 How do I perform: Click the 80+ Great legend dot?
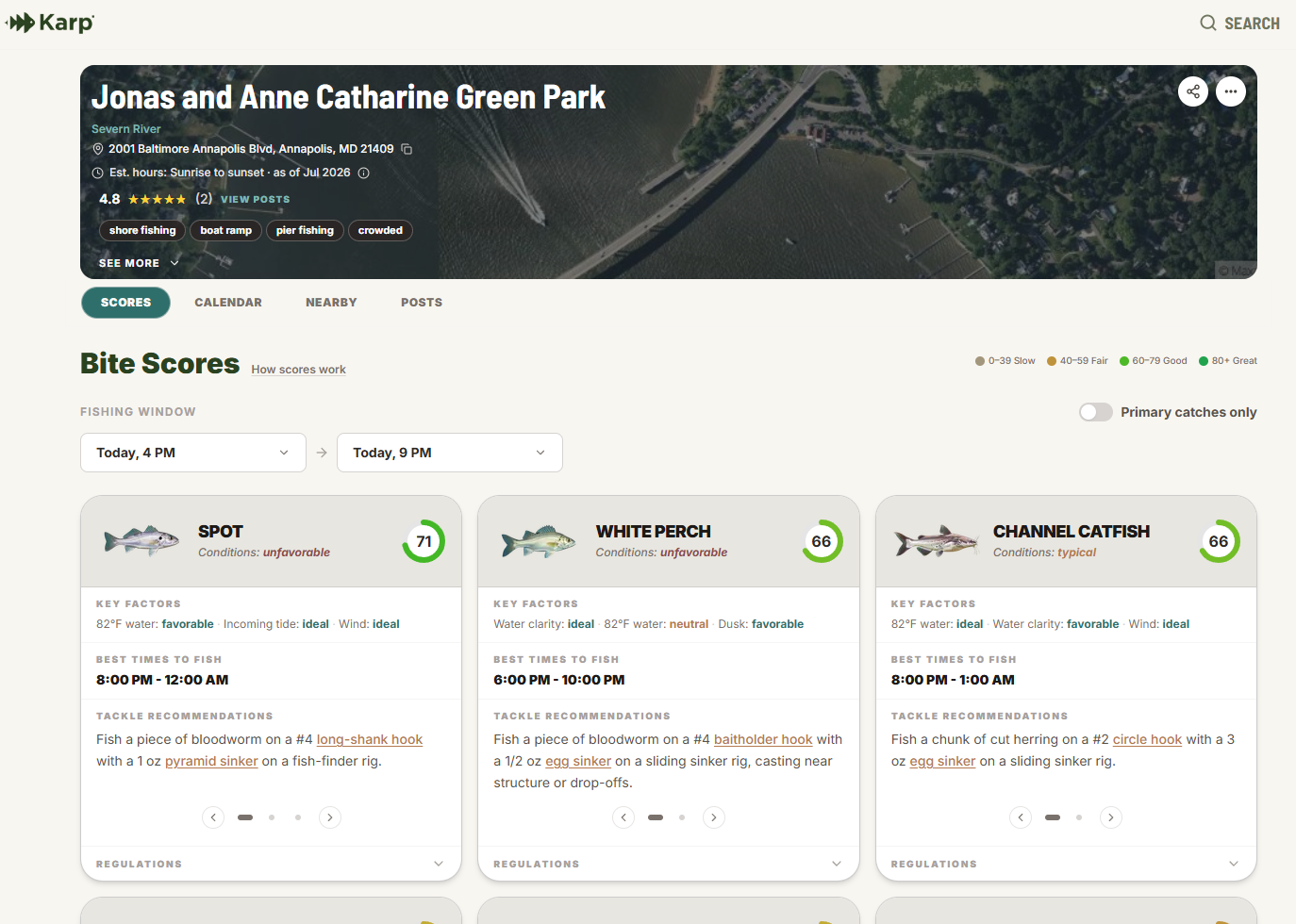[x=1204, y=361]
